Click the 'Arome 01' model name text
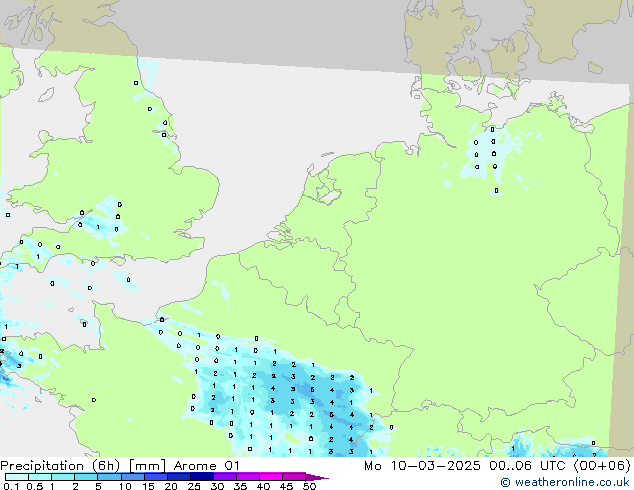Image resolution: width=634 pixels, height=490 pixels. pyautogui.click(x=207, y=466)
